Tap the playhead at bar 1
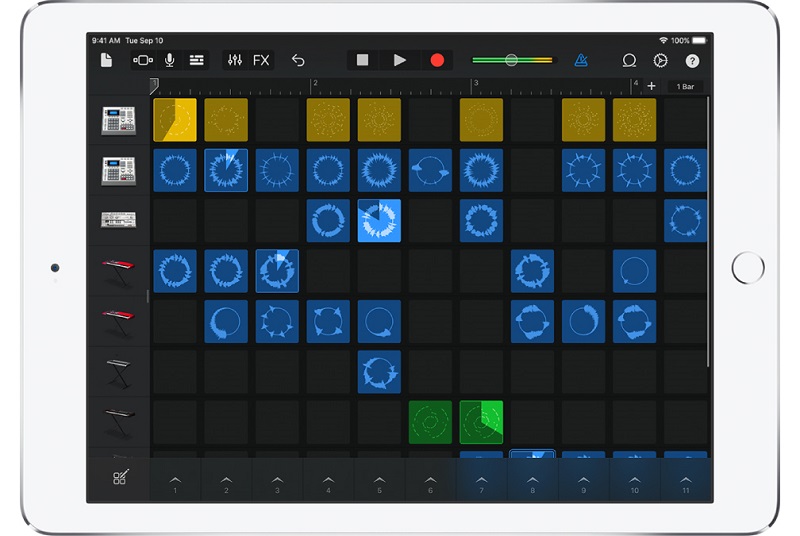800x536 pixels. (154, 86)
